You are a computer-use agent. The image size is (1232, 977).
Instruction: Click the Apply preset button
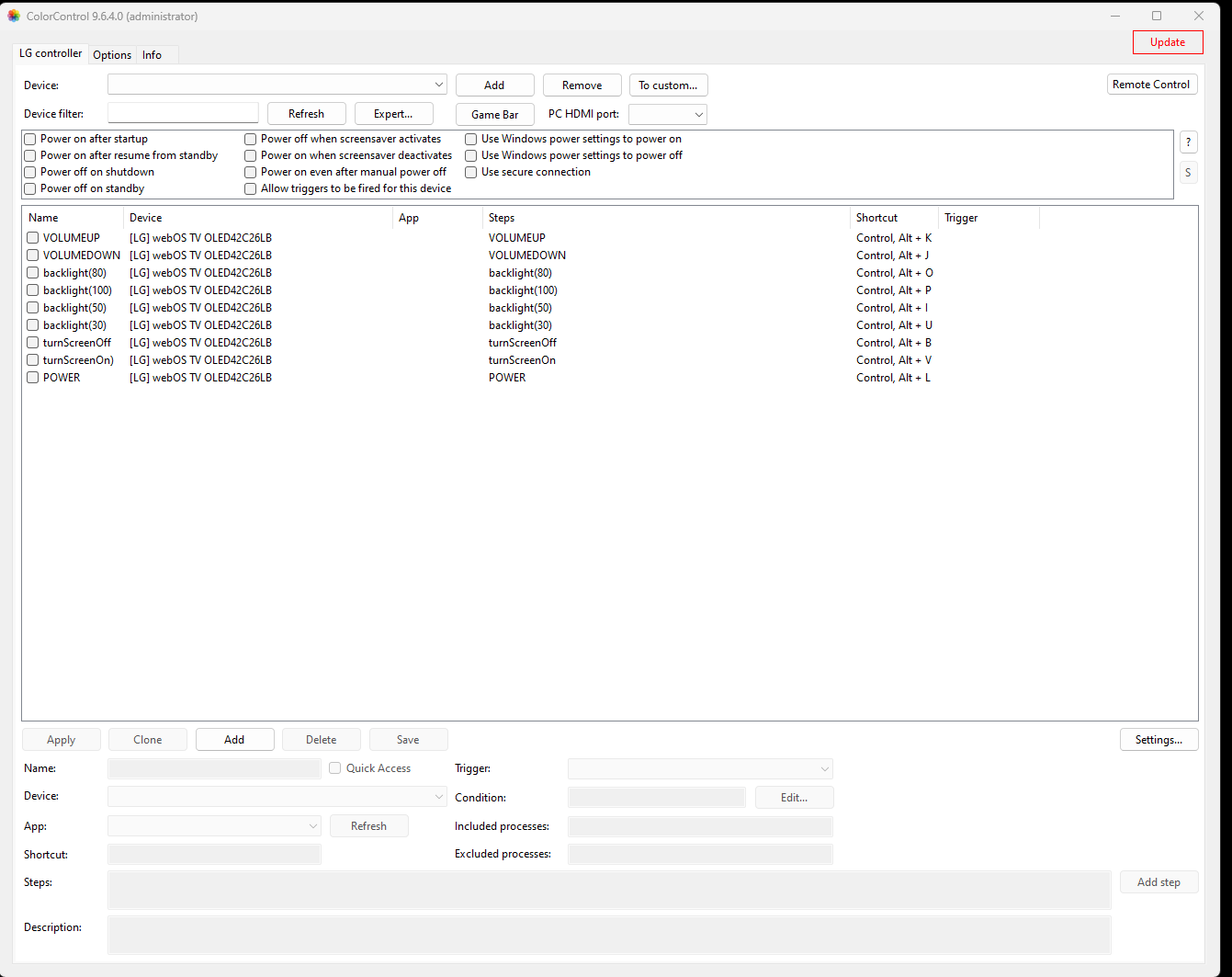[62, 740]
